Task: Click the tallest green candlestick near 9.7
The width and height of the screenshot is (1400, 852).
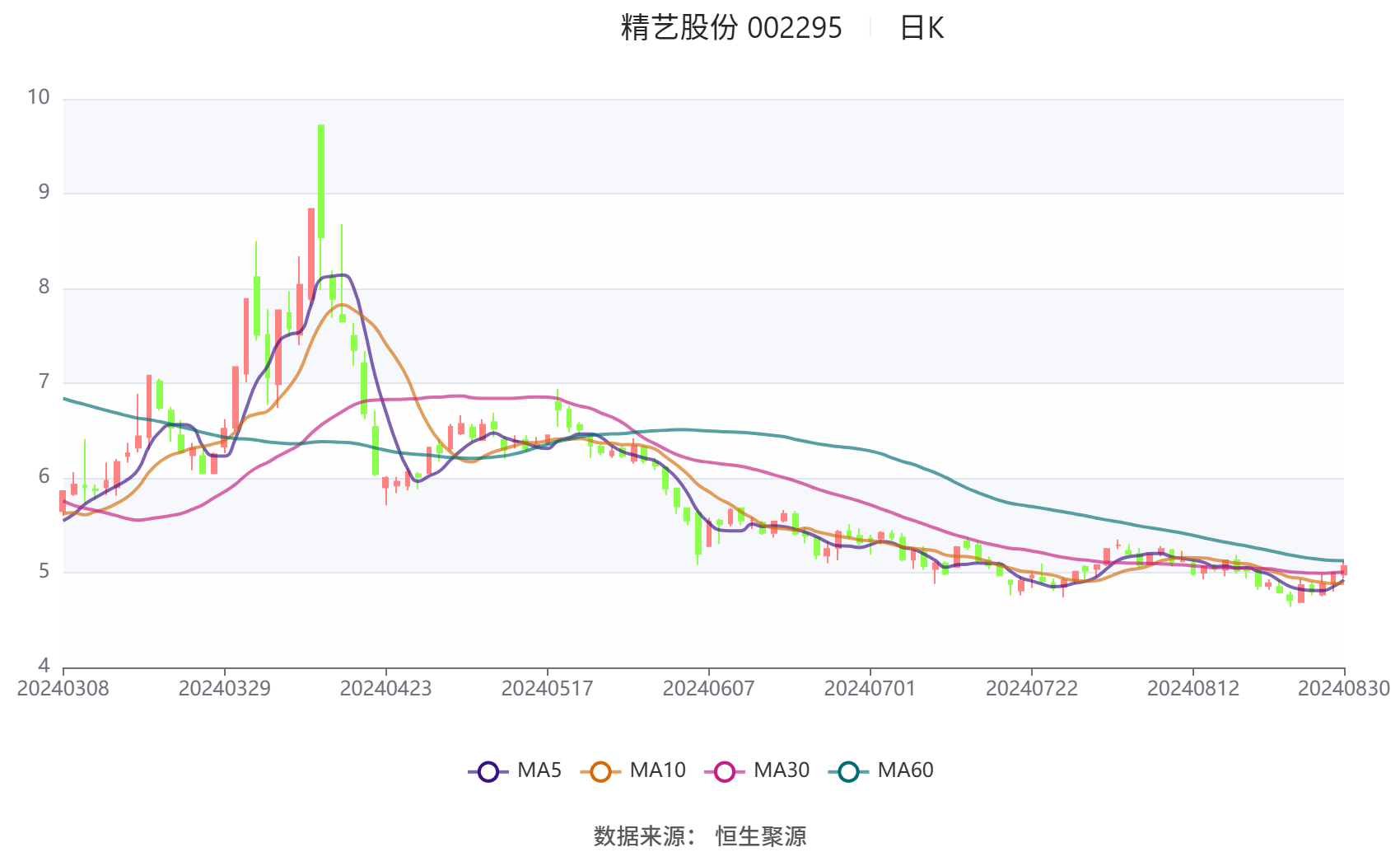Action: 321,181
